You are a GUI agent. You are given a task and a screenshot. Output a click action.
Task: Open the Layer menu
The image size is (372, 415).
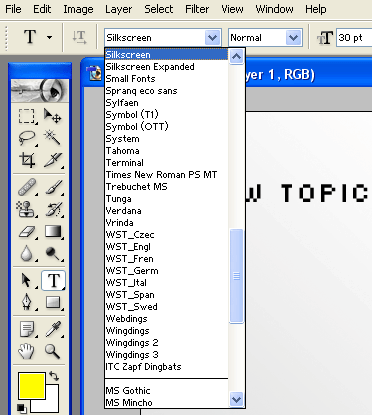coord(118,9)
